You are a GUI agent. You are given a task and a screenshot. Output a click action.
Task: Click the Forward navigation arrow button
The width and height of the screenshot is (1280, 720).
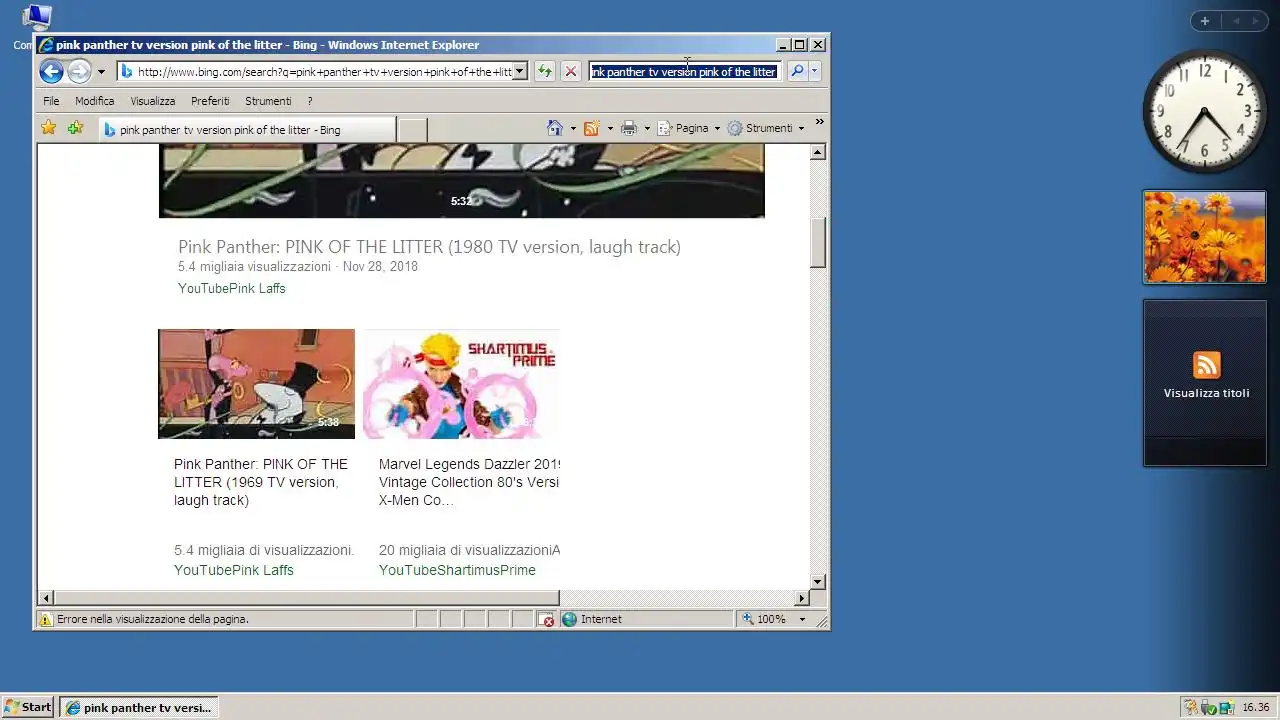[79, 71]
